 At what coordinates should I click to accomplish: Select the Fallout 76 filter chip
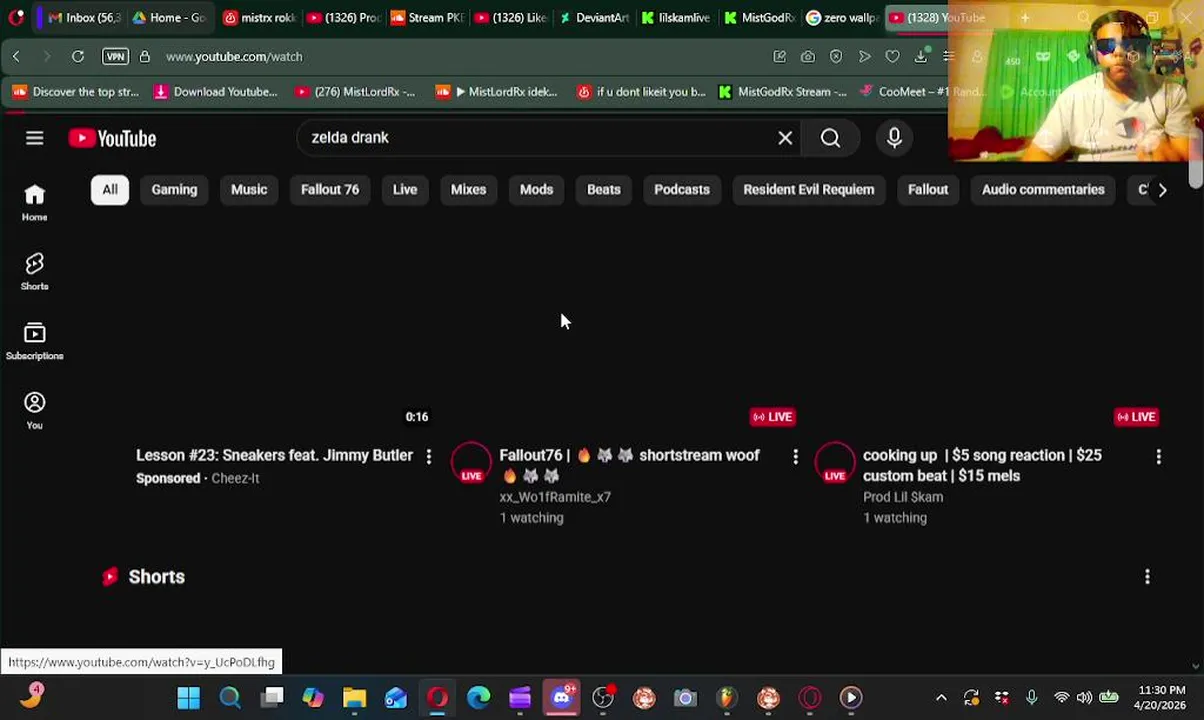[x=330, y=190]
